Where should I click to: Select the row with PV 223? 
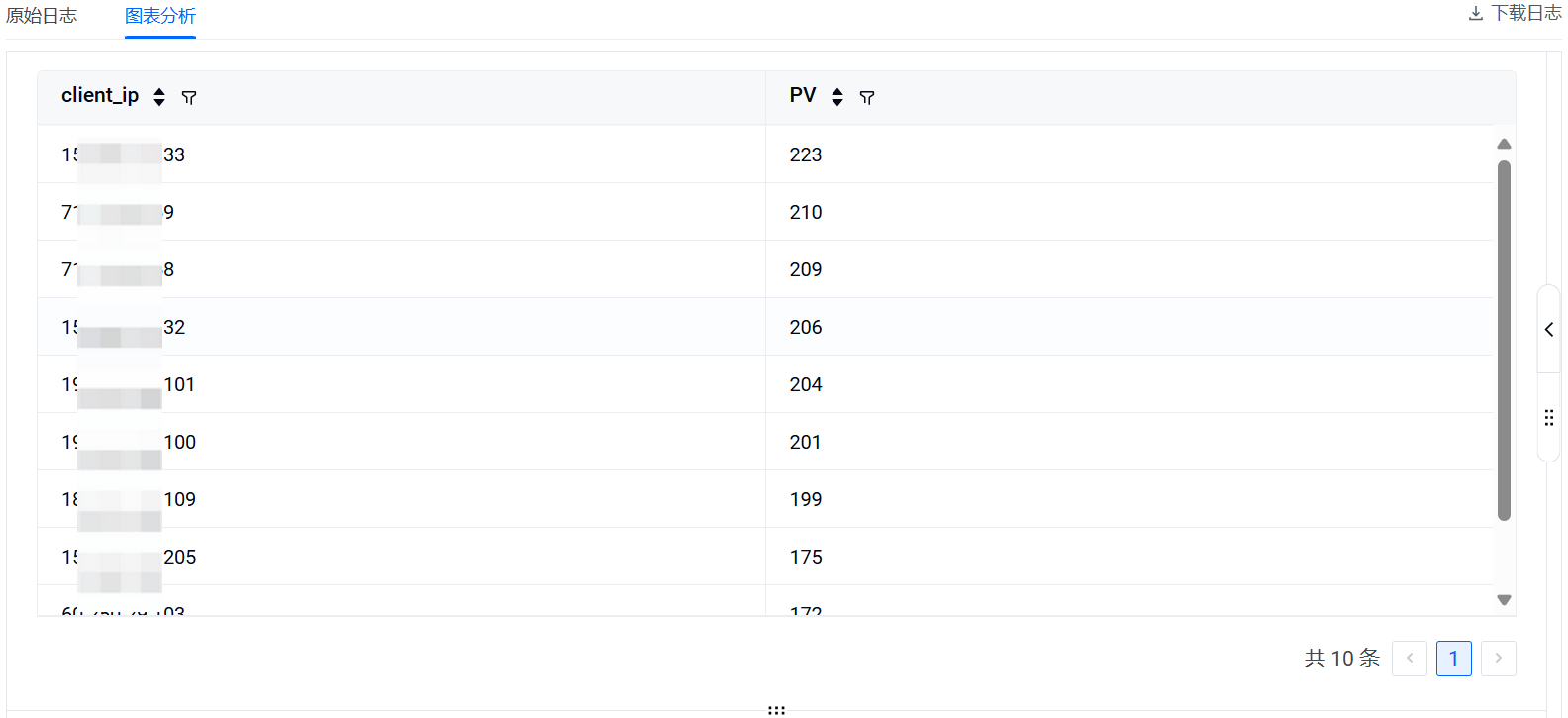pyautogui.click(x=806, y=154)
